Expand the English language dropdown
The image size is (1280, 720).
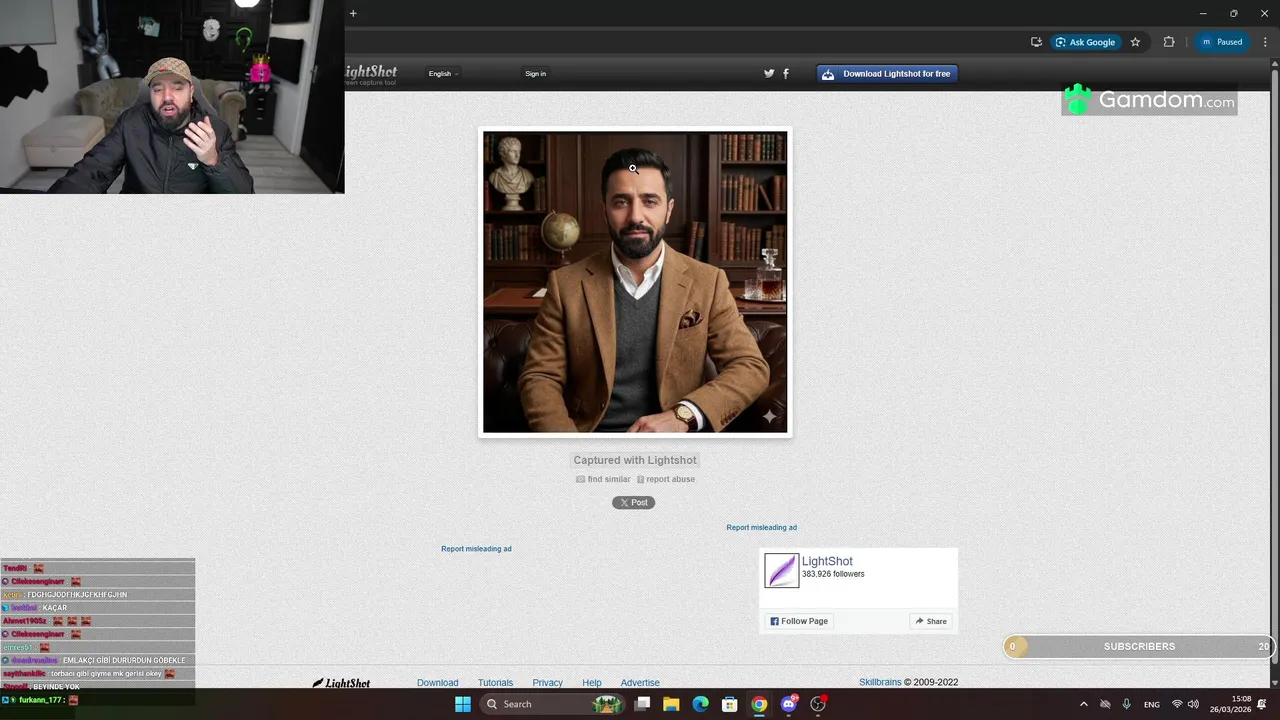point(443,73)
